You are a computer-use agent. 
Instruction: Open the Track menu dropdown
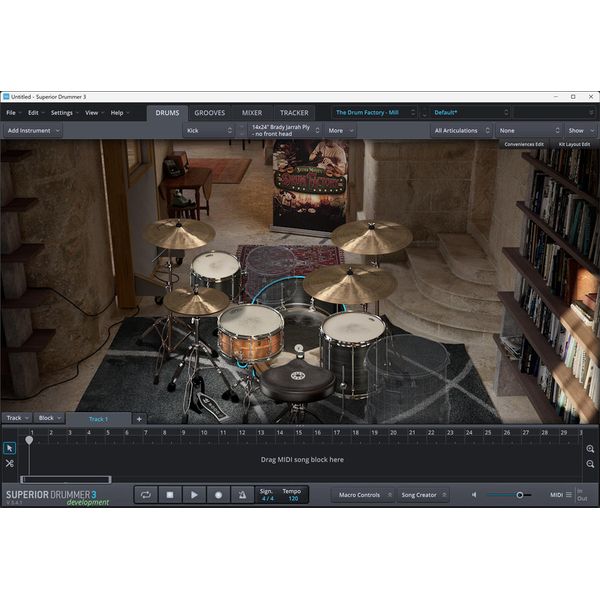click(x=17, y=418)
